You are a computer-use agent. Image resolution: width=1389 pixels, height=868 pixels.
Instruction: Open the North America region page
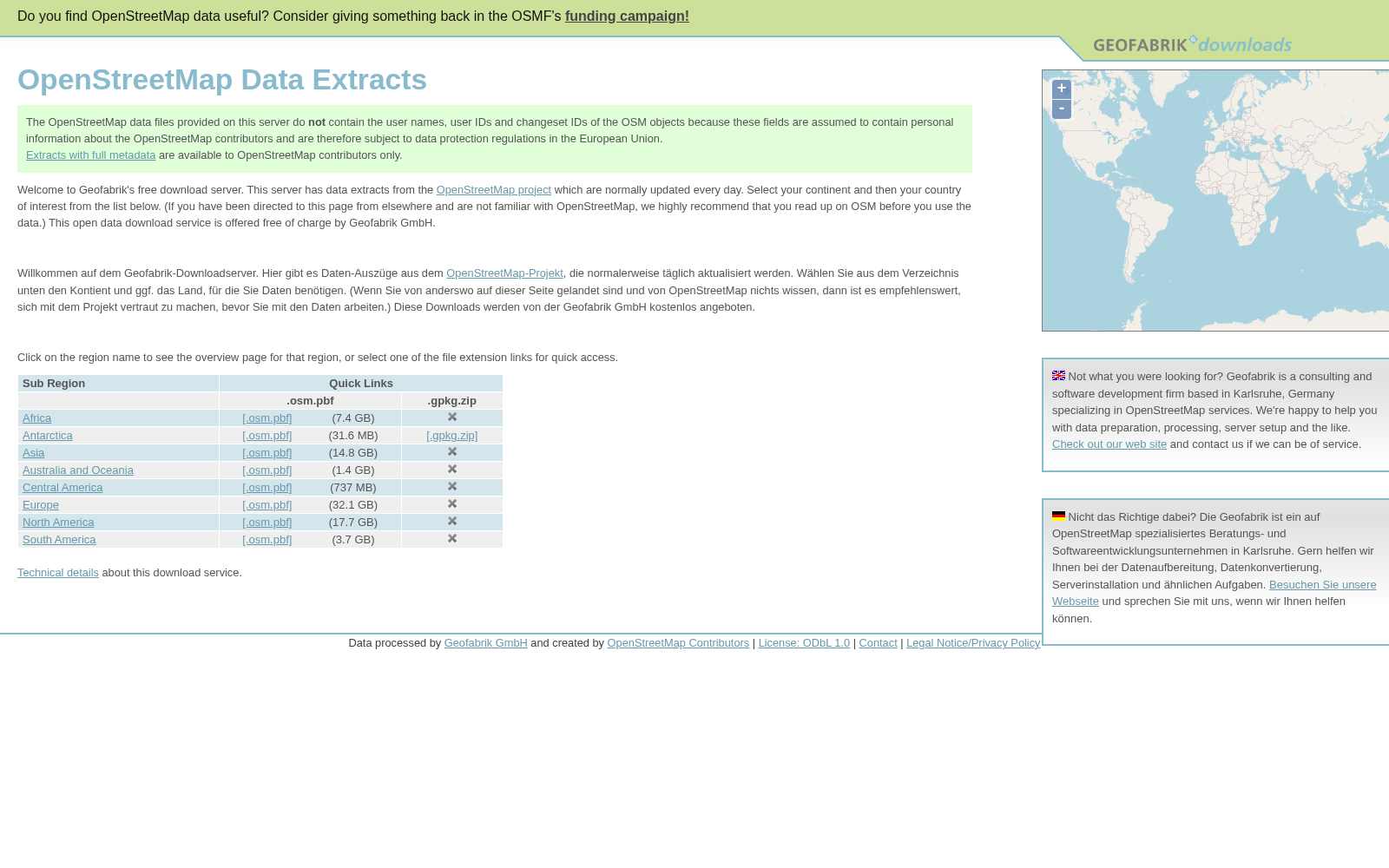point(58,523)
